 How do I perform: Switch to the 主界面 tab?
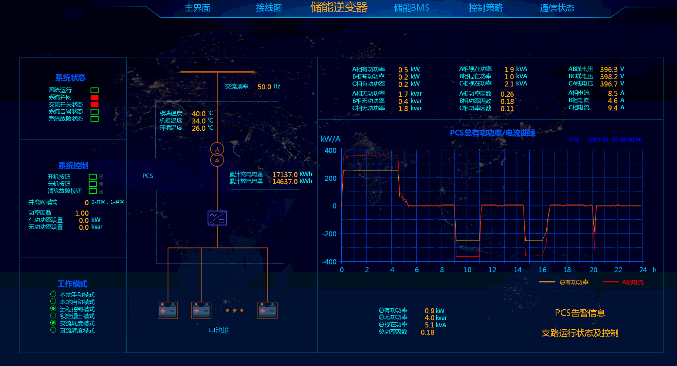tap(197, 8)
